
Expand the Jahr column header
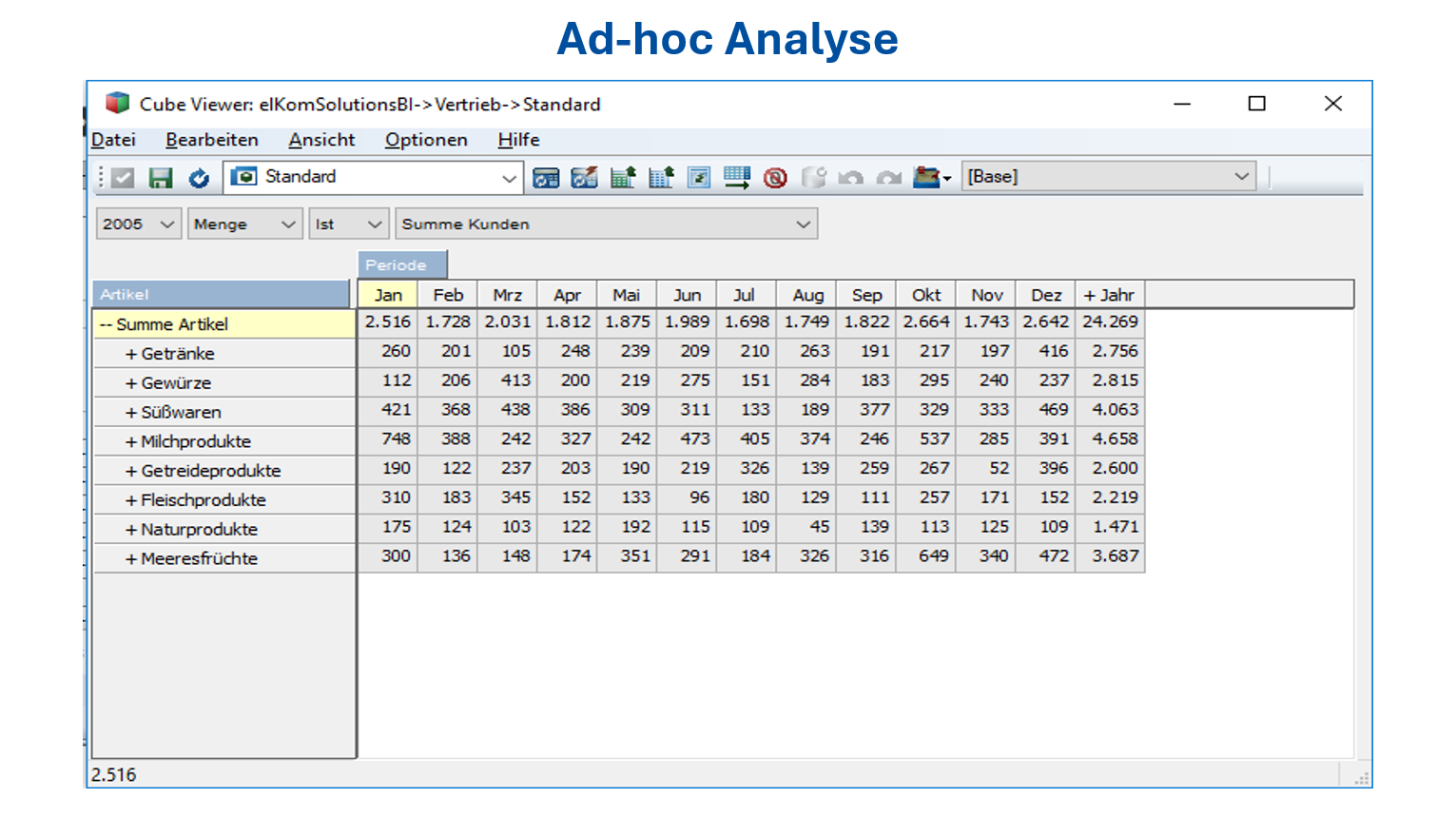1090,296
